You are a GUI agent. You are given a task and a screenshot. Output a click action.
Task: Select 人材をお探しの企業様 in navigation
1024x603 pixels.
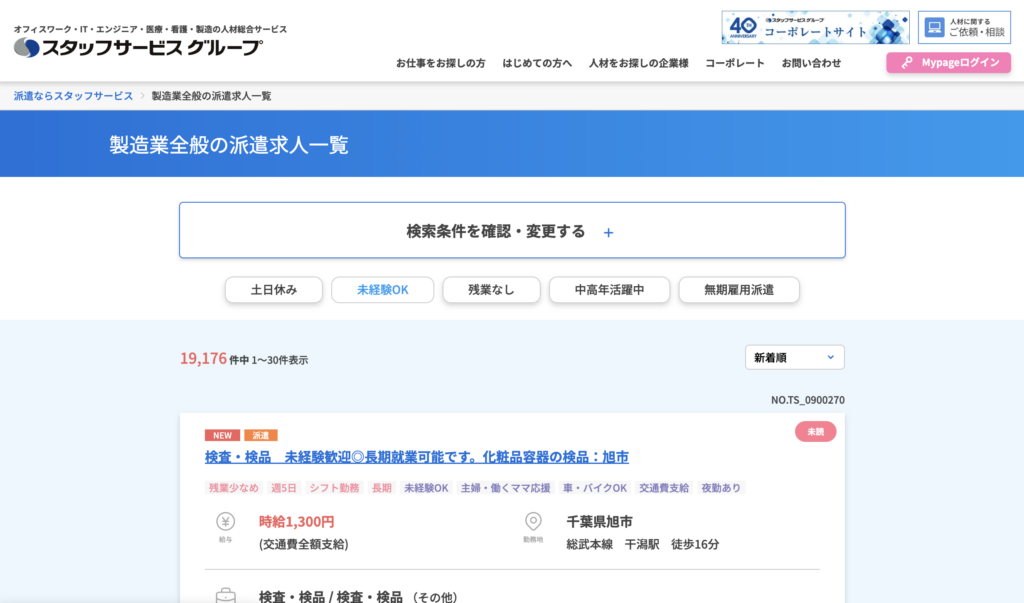(x=638, y=63)
